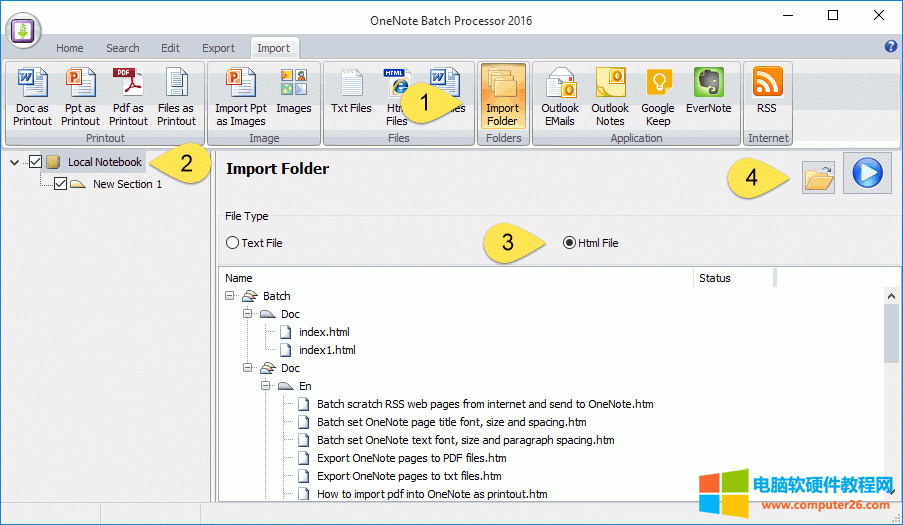
Task: Toggle the New Section 1 checkbox
Action: [x=60, y=184]
